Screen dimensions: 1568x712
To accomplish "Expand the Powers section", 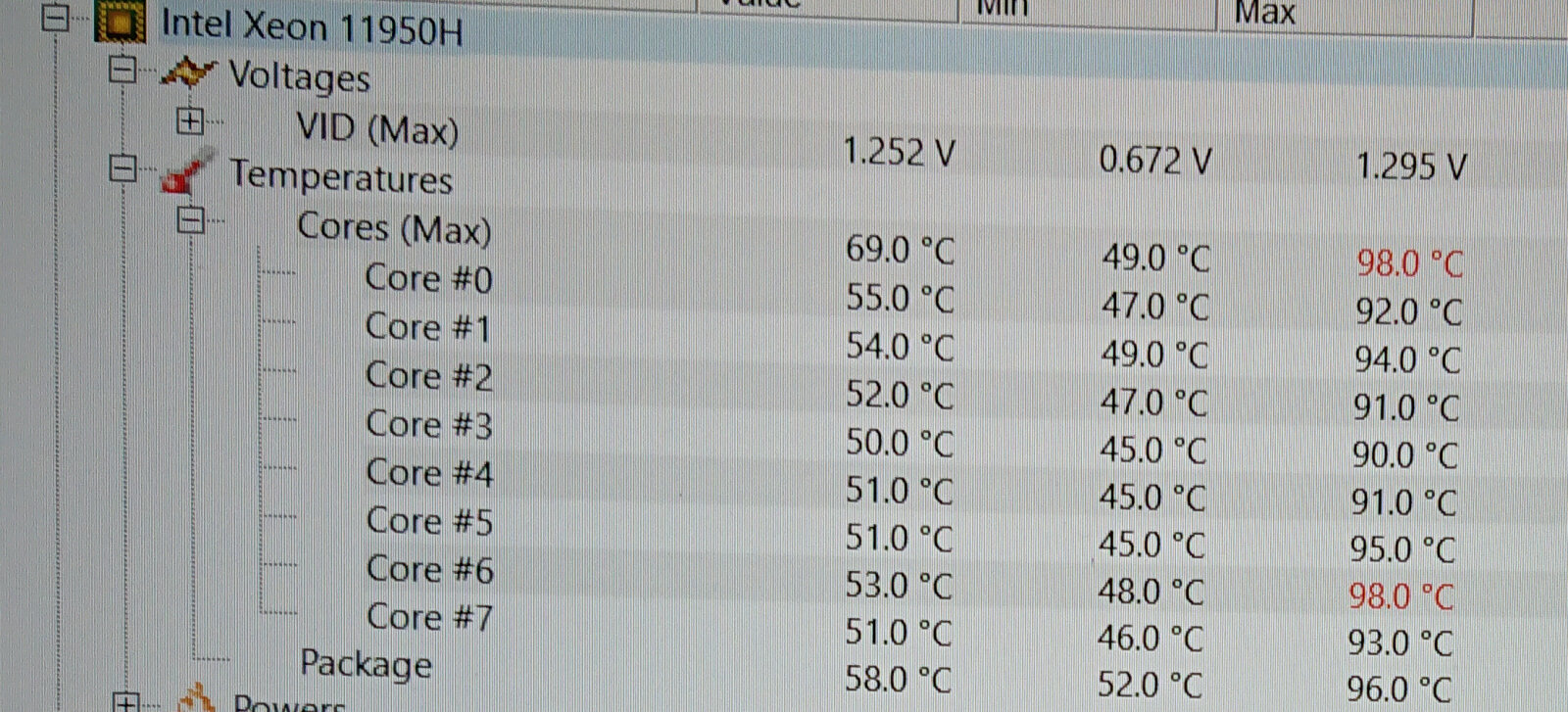I will (x=125, y=701).
